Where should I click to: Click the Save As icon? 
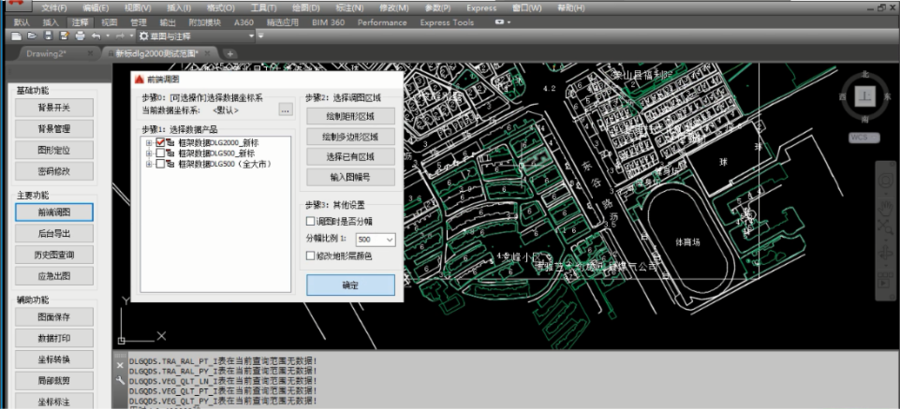point(64,36)
